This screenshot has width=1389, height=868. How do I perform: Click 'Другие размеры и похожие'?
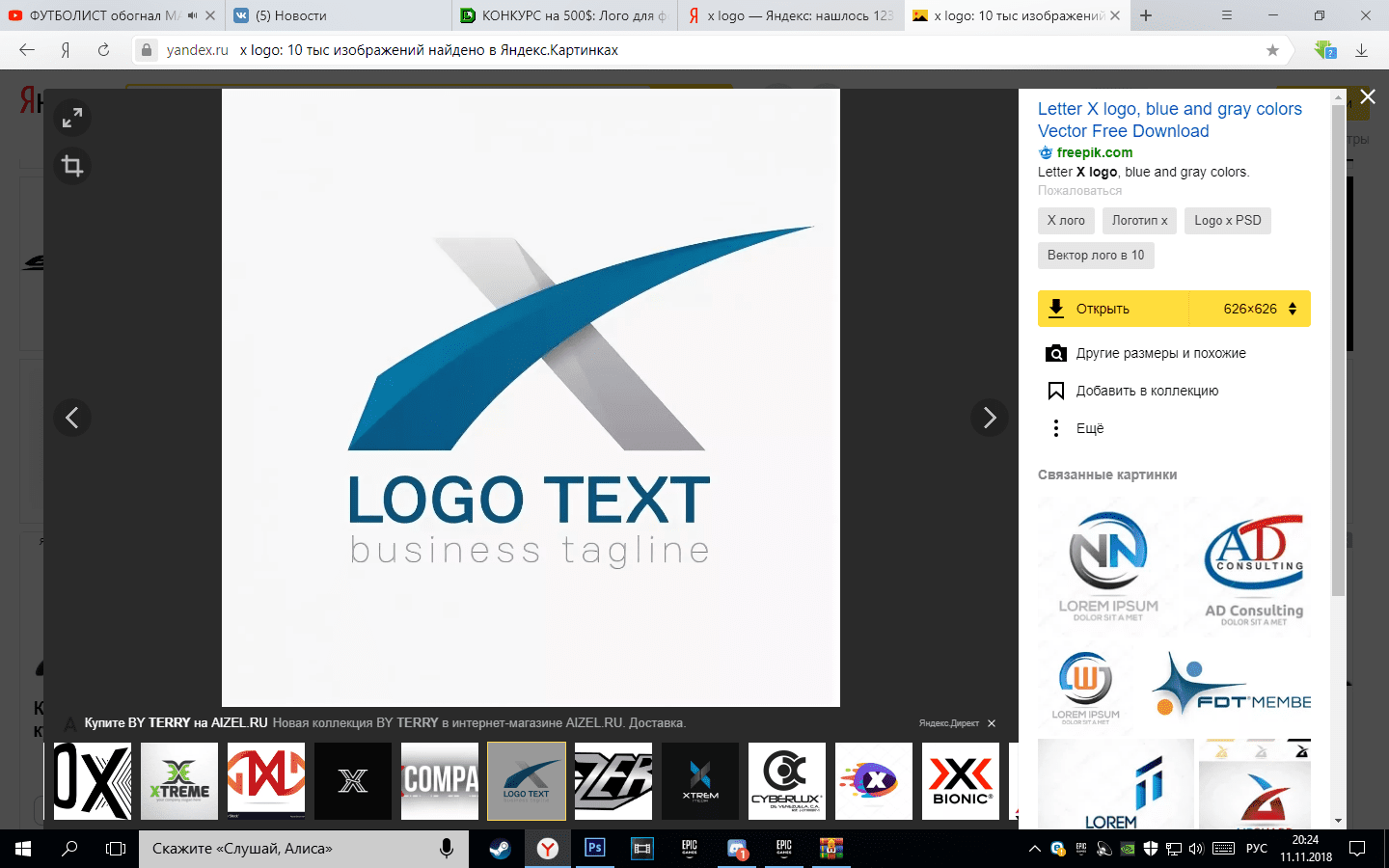click(1161, 353)
